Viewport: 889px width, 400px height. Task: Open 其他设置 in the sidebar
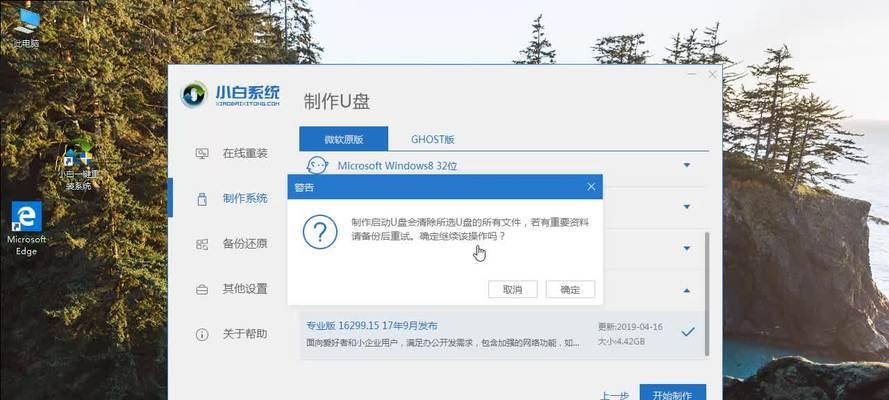click(245, 289)
